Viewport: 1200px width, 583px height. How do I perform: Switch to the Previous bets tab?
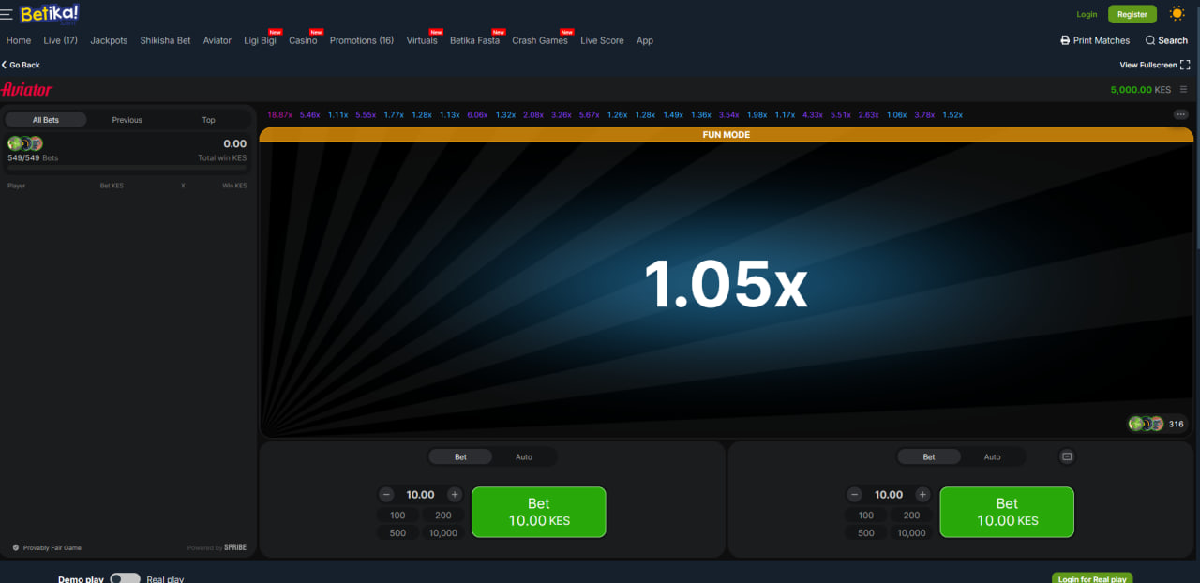(x=127, y=120)
